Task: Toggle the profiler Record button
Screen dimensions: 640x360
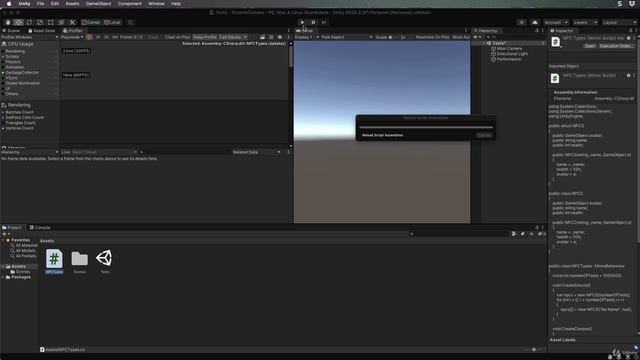Action: pyautogui.click(x=89, y=37)
